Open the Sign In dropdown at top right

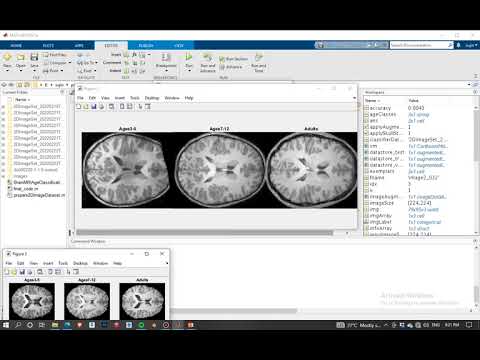[471, 45]
